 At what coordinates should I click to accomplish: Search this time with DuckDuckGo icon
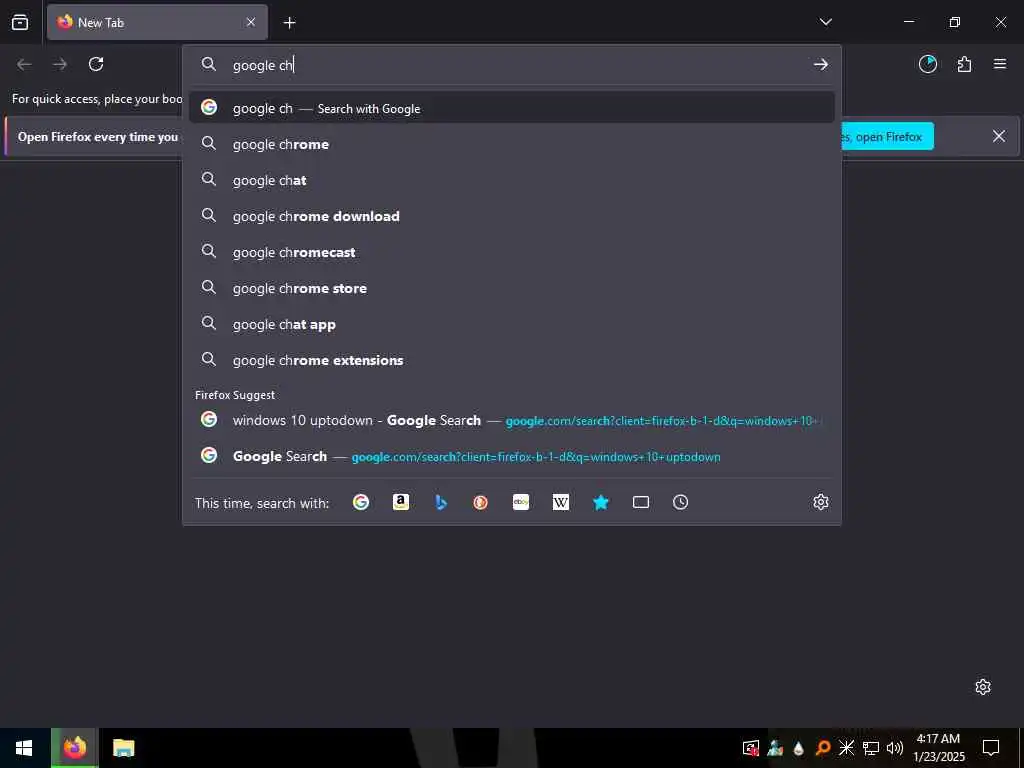point(481,502)
